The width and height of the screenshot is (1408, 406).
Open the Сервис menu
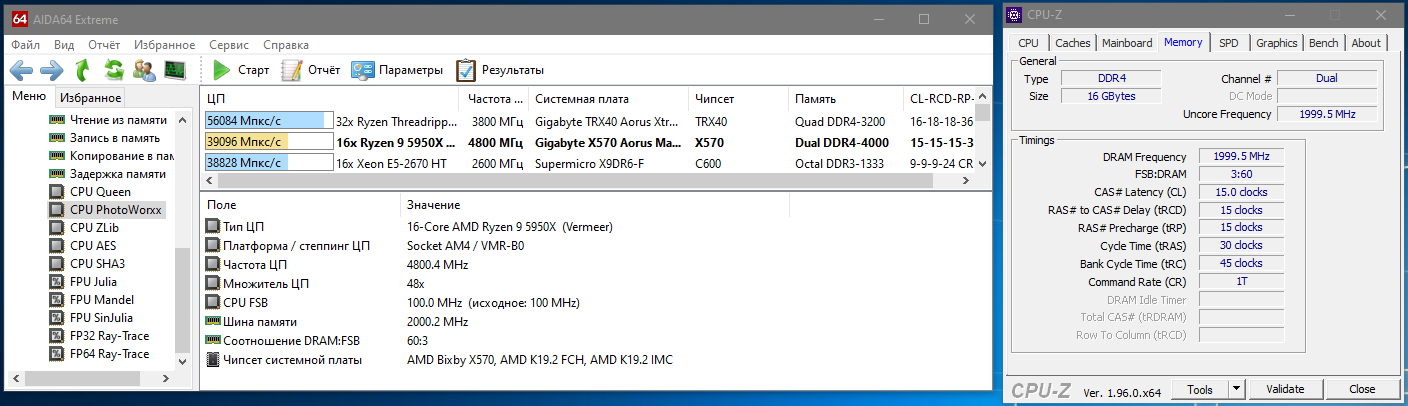pyautogui.click(x=229, y=45)
